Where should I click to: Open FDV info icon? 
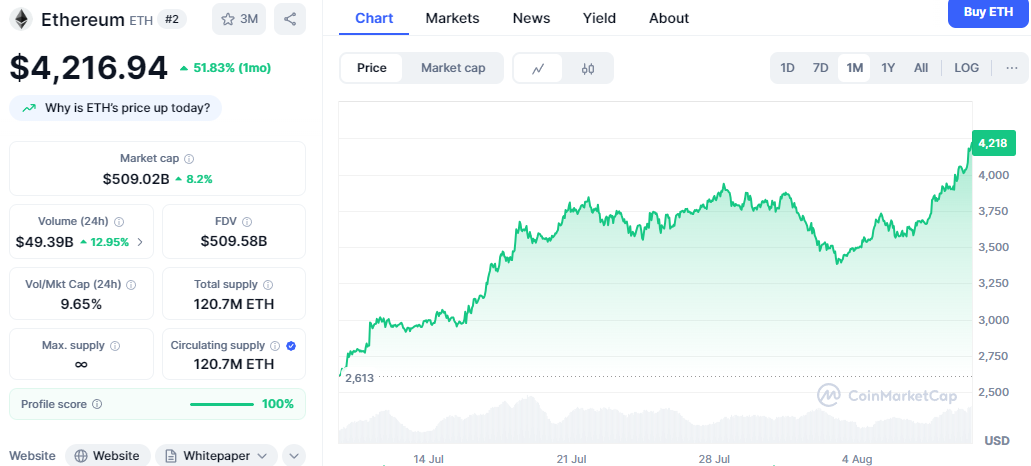coord(247,222)
